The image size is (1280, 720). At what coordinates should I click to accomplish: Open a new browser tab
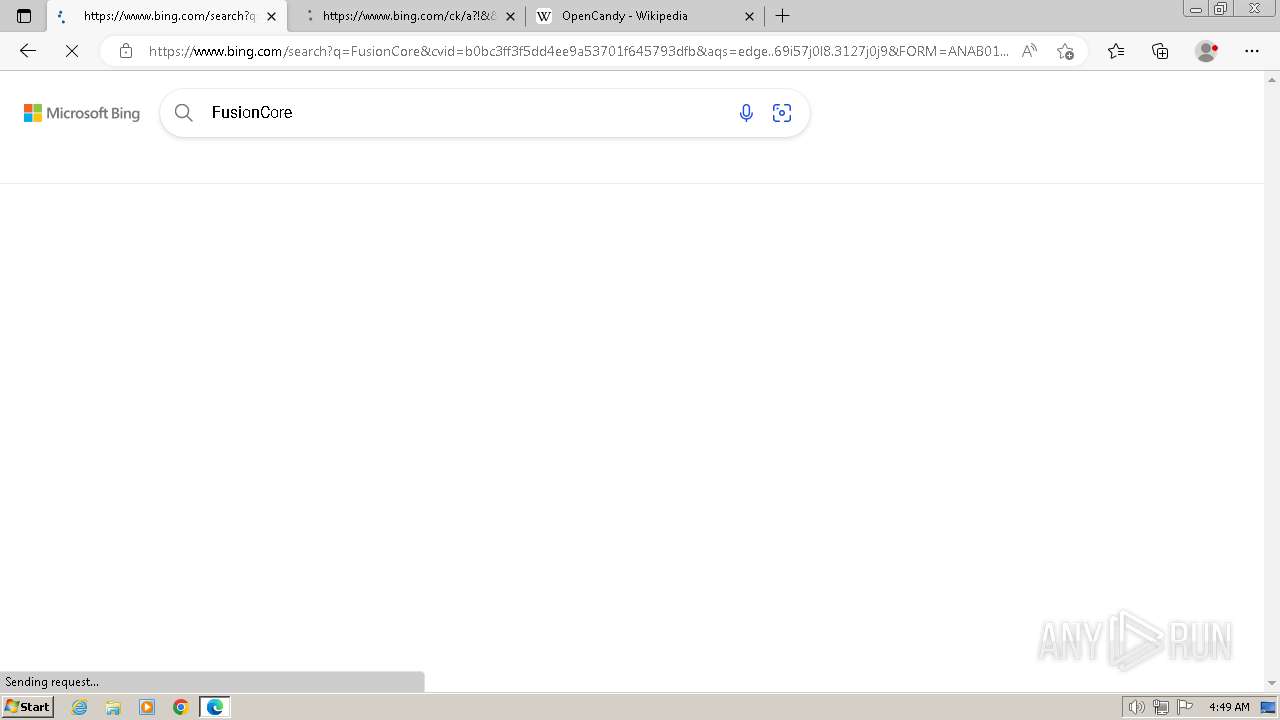(x=782, y=16)
